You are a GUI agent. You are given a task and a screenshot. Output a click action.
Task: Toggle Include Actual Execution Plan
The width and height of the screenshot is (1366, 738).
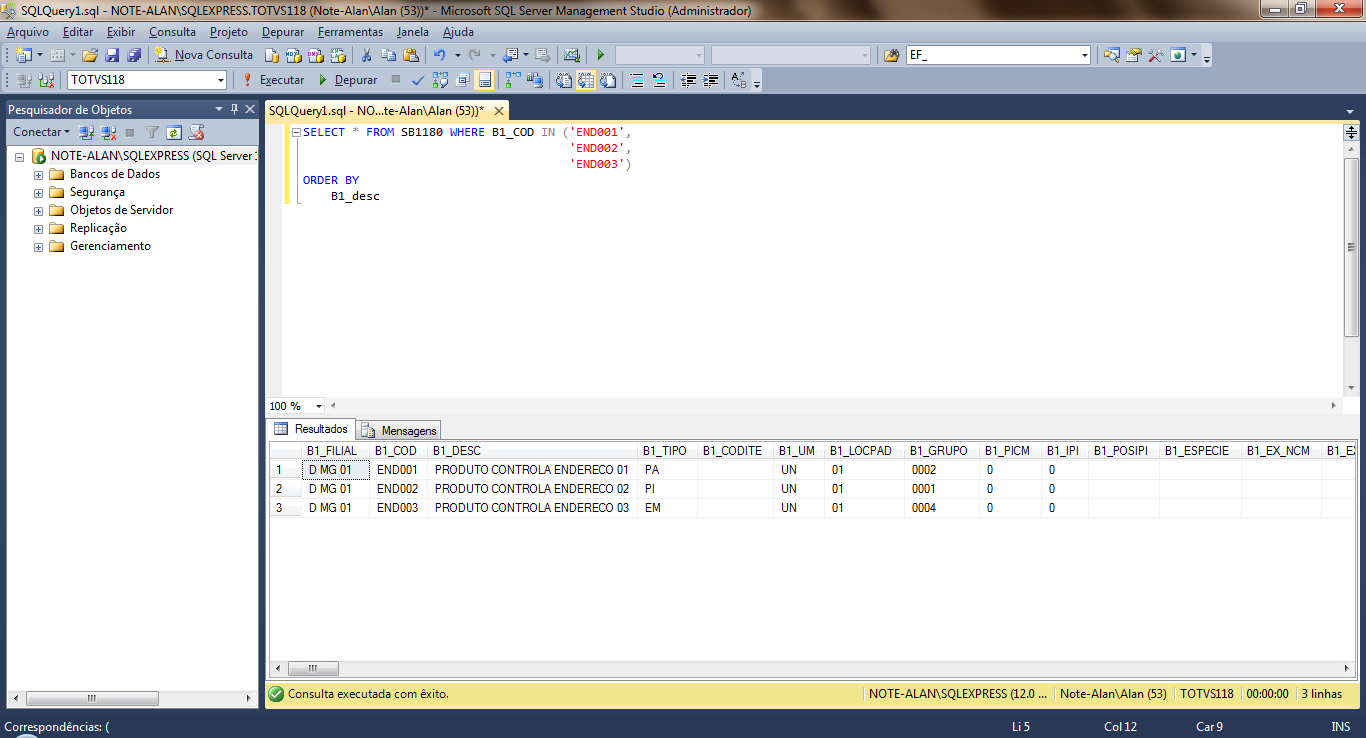(x=513, y=80)
